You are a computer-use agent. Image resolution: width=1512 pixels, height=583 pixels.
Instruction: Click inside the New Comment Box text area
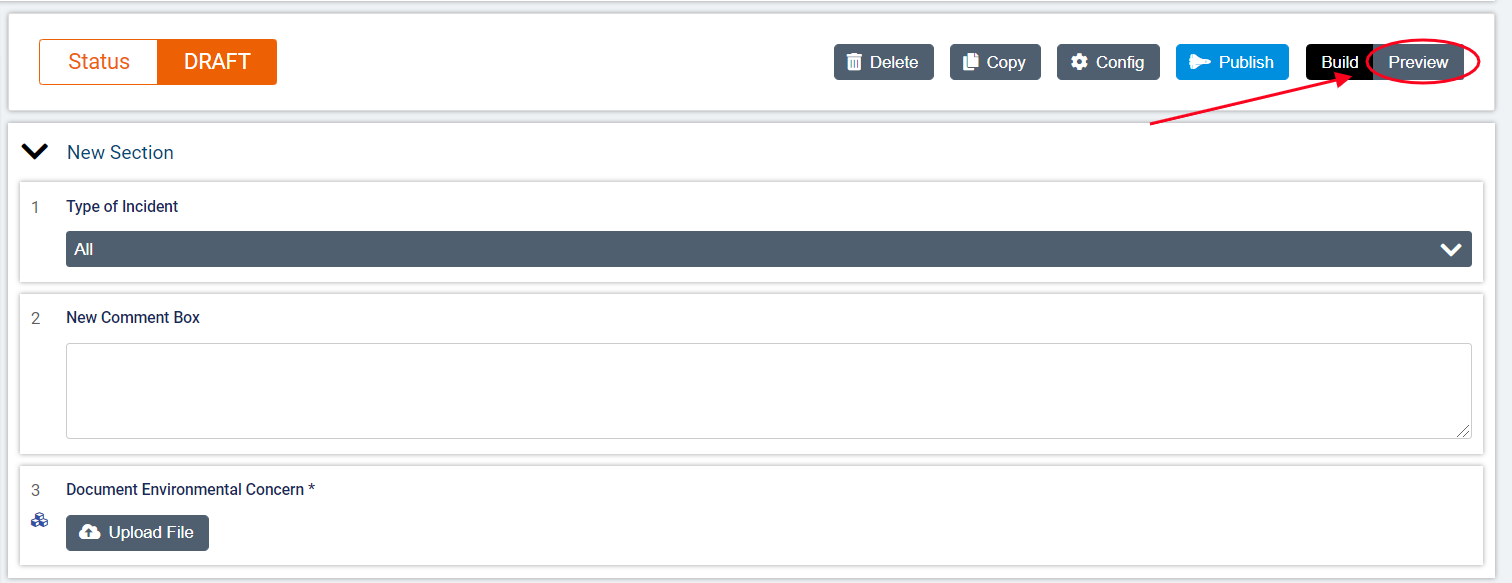click(768, 391)
